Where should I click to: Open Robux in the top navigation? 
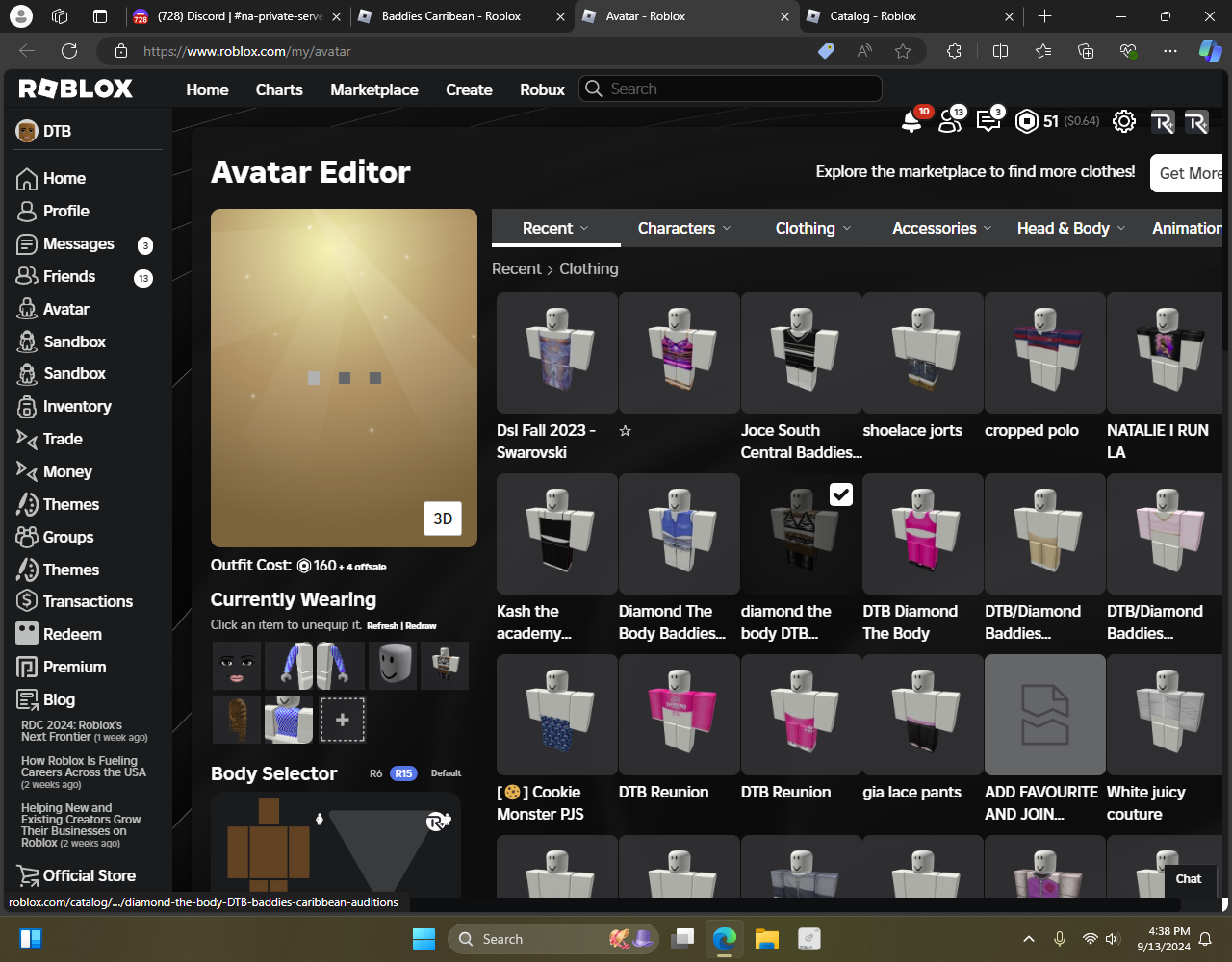click(542, 89)
